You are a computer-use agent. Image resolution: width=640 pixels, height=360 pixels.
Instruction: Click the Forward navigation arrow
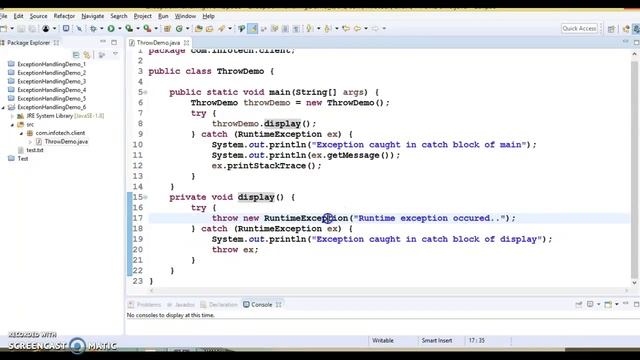[x=375, y=29]
